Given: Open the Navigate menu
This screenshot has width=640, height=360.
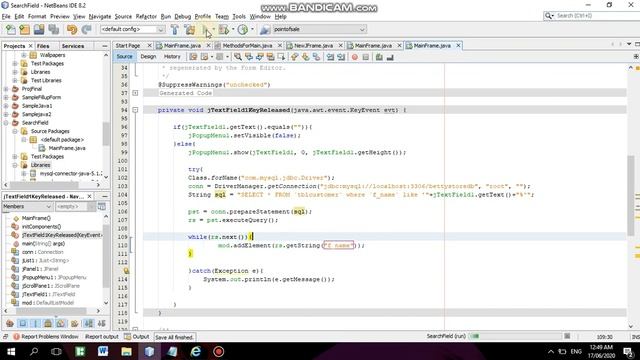Looking at the screenshot, I should (x=100, y=16).
